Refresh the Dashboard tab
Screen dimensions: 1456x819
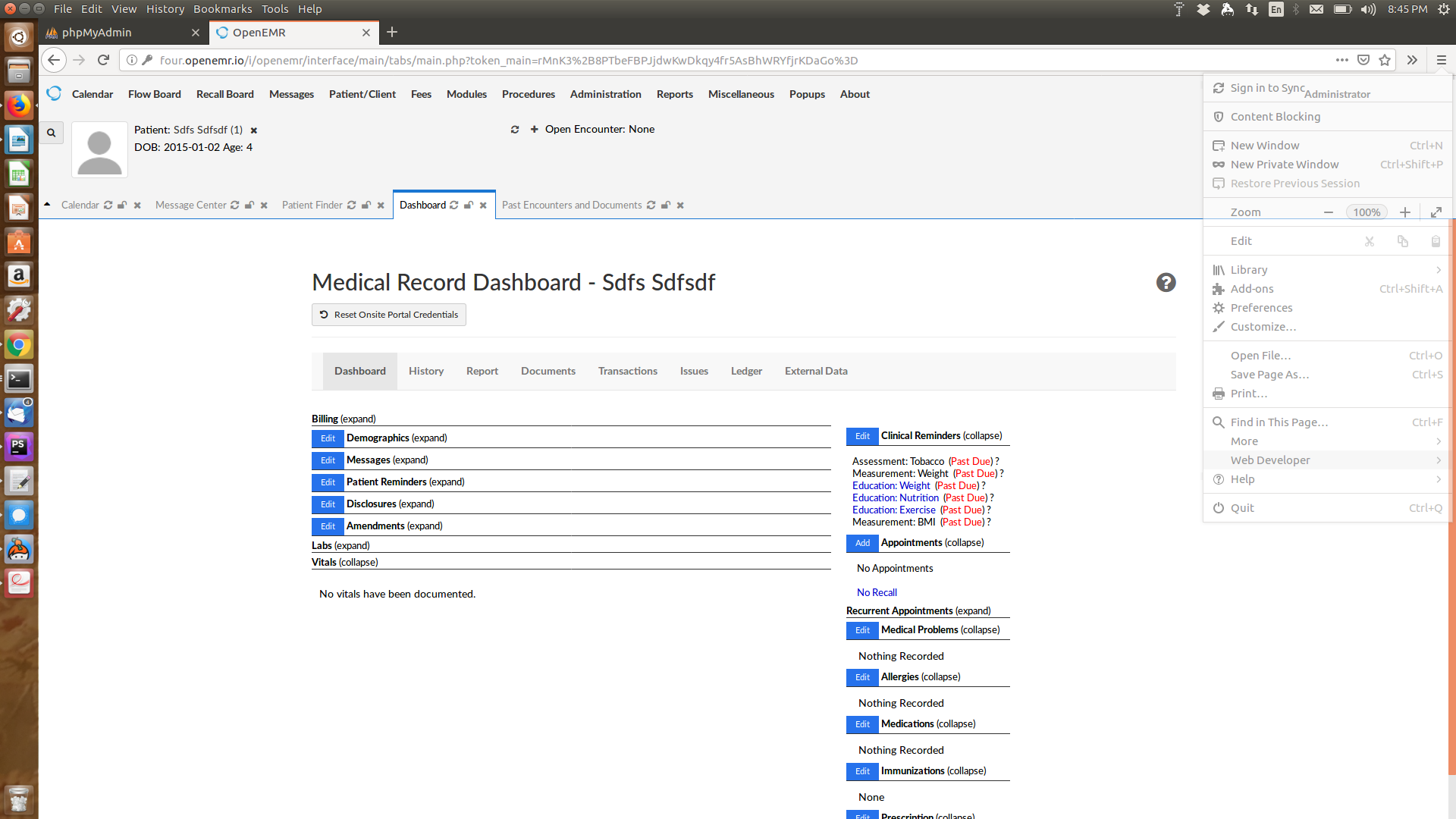click(454, 206)
